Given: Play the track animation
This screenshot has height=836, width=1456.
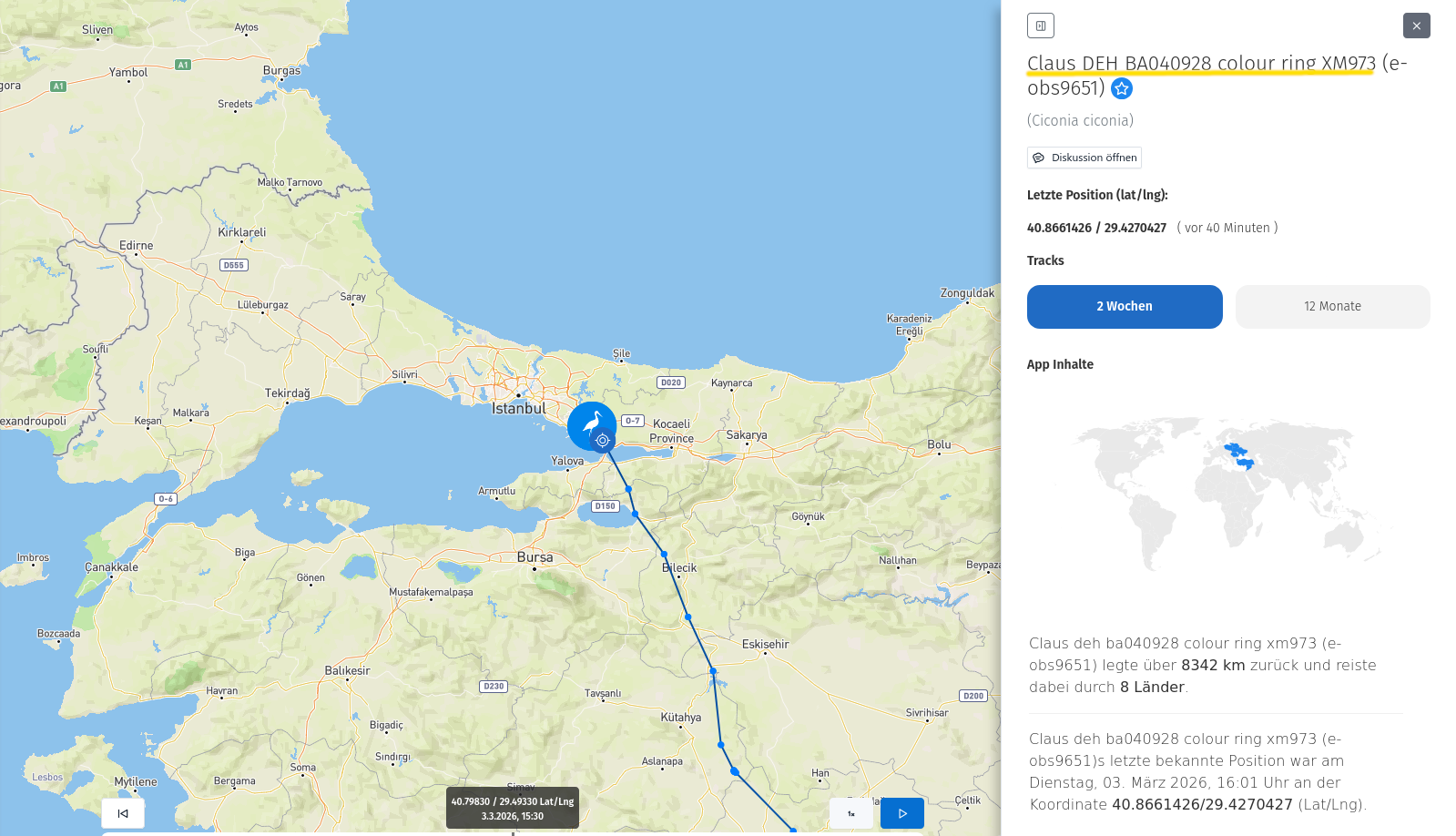Looking at the screenshot, I should [902, 813].
